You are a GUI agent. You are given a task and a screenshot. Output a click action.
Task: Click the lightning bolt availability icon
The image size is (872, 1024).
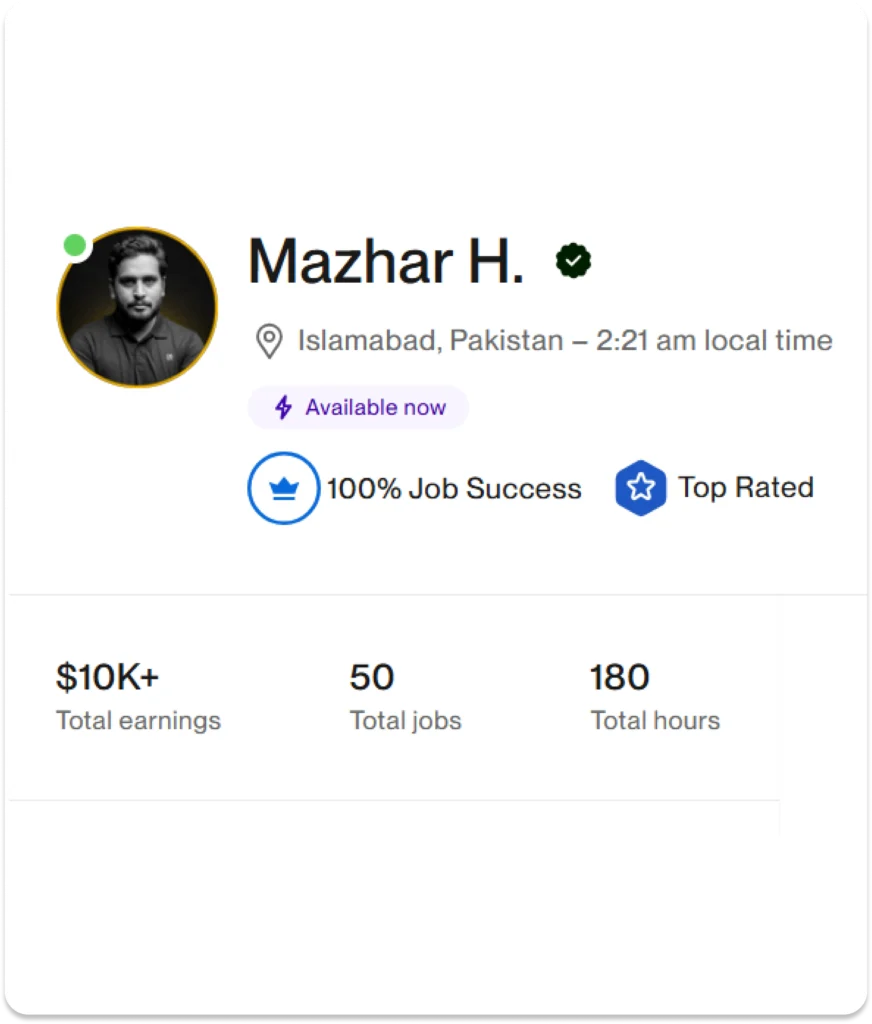point(284,408)
